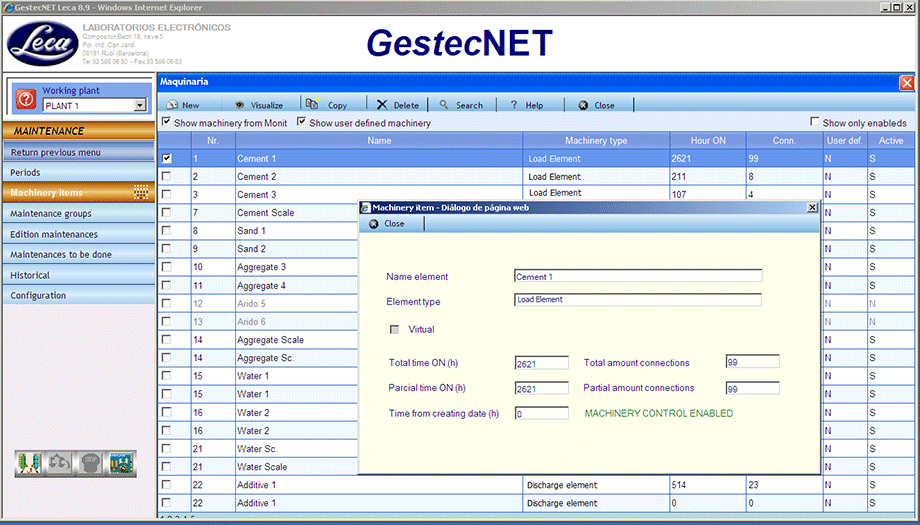920x525 pixels.
Task: Click the plant overview icon in sidebar bottom
Action: [x=121, y=463]
